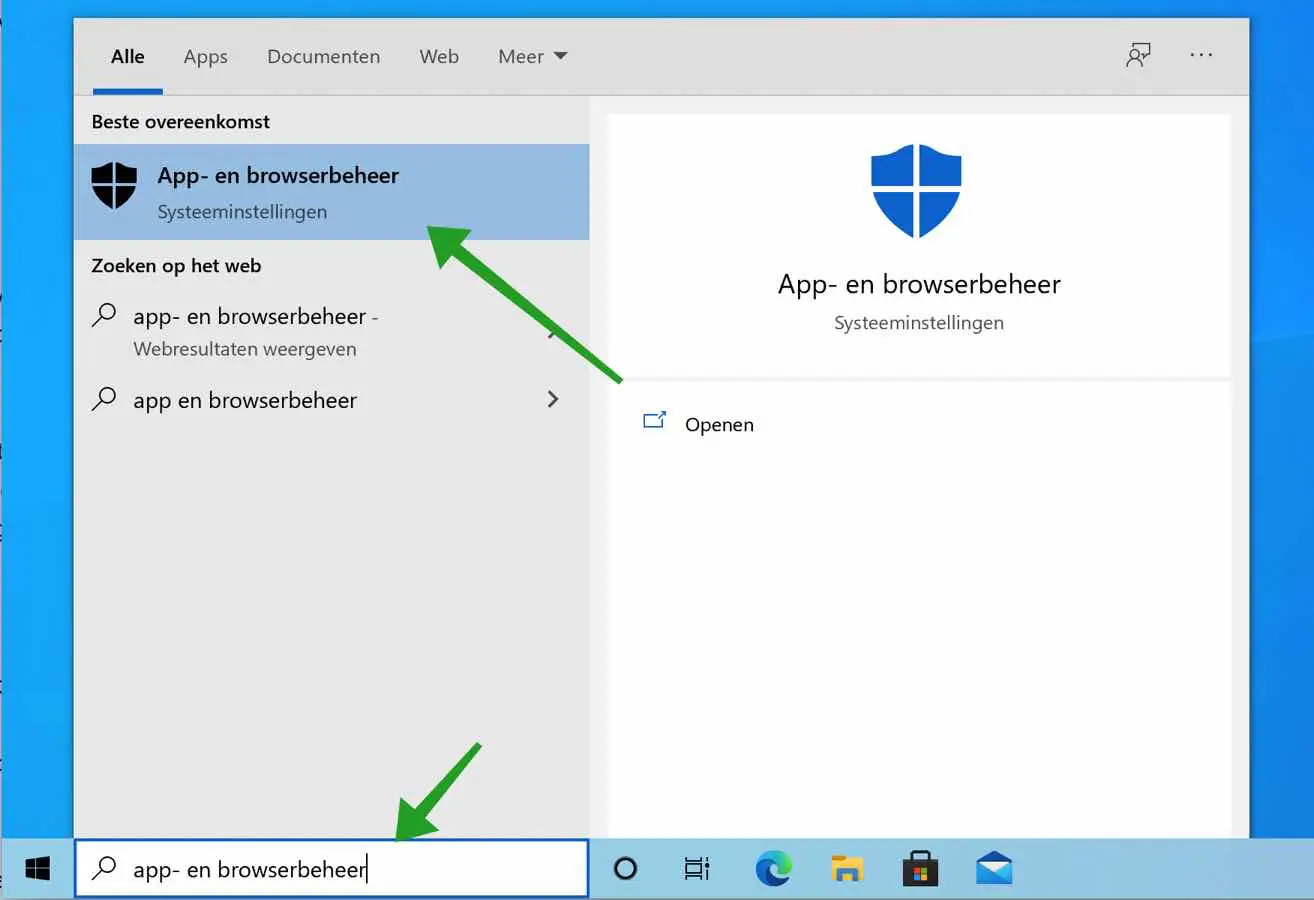The height and width of the screenshot is (900, 1314).
Task: Open Microsoft Store from the taskbar
Action: [920, 869]
